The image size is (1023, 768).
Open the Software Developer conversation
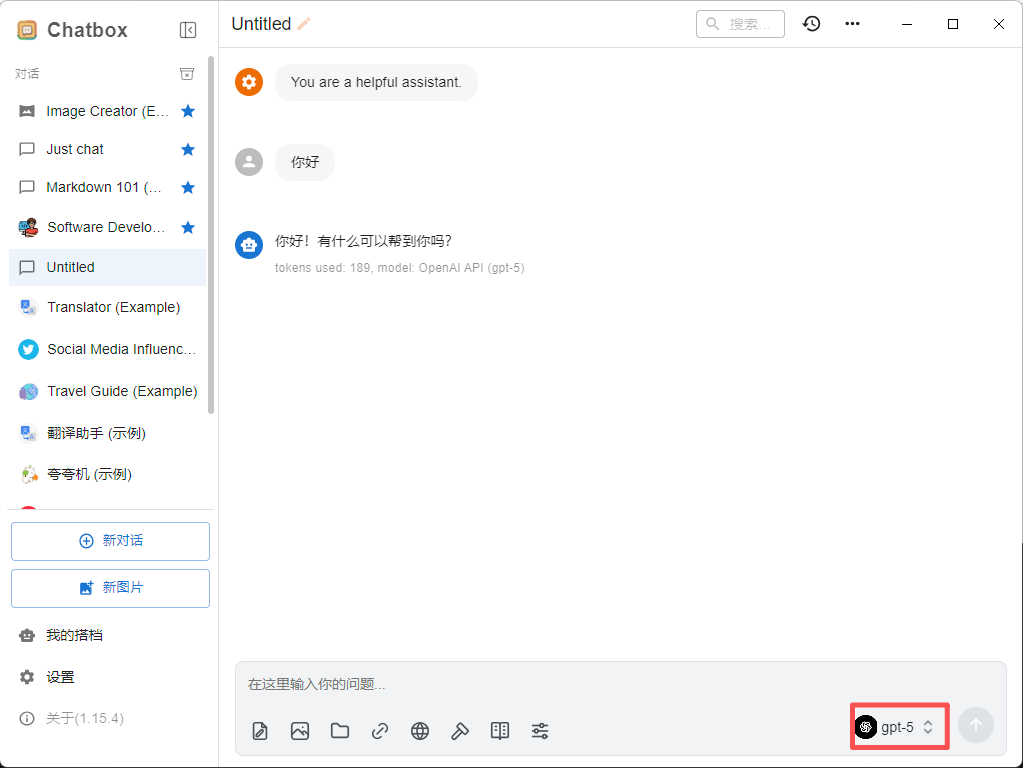(108, 227)
